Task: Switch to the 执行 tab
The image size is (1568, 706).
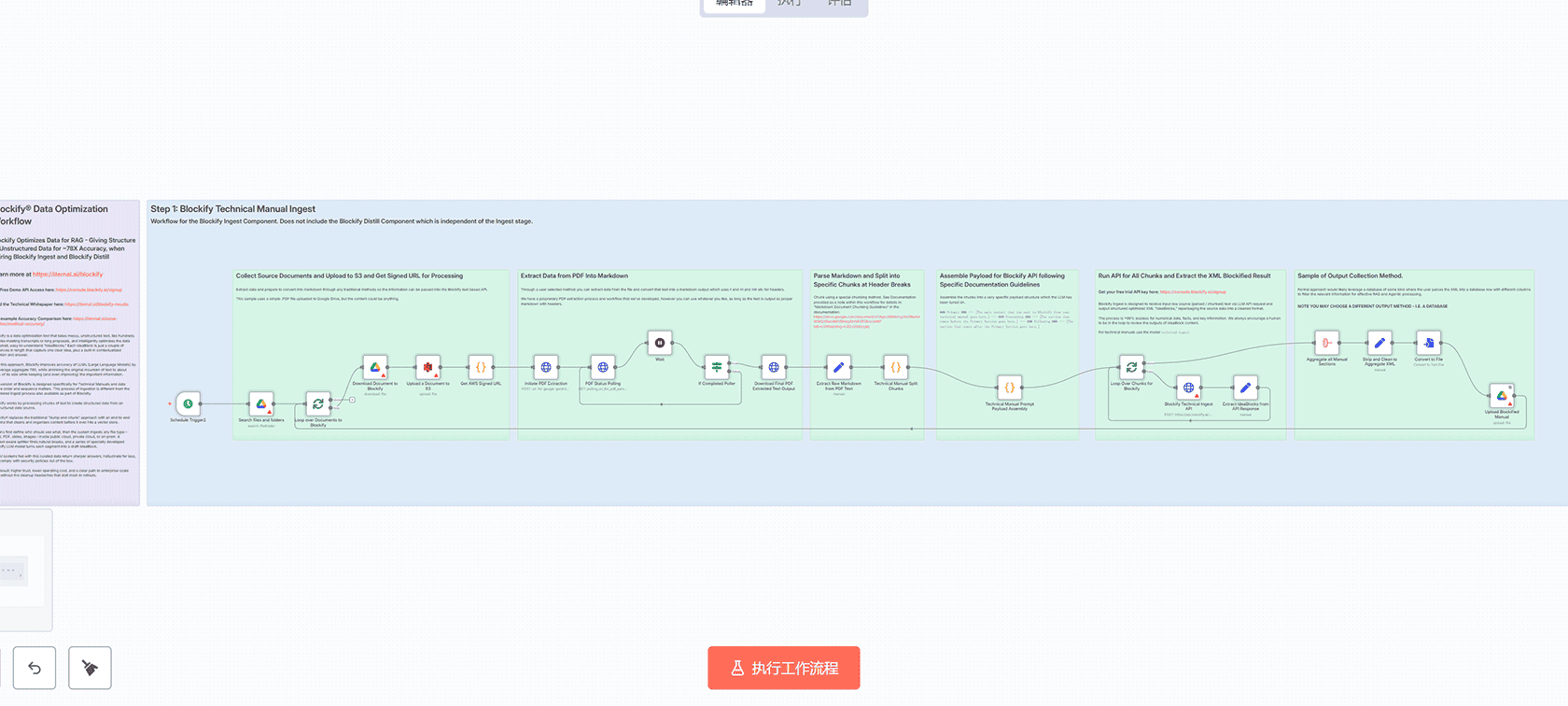Action: pos(789,5)
